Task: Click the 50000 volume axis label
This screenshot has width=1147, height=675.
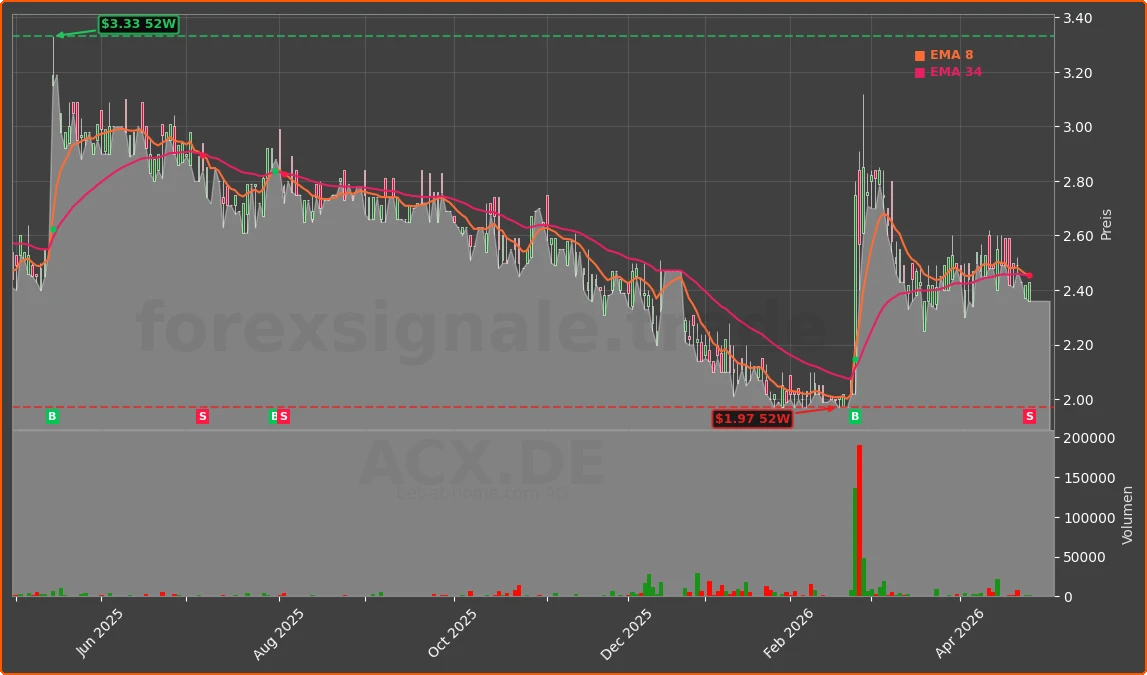Action: [1086, 557]
